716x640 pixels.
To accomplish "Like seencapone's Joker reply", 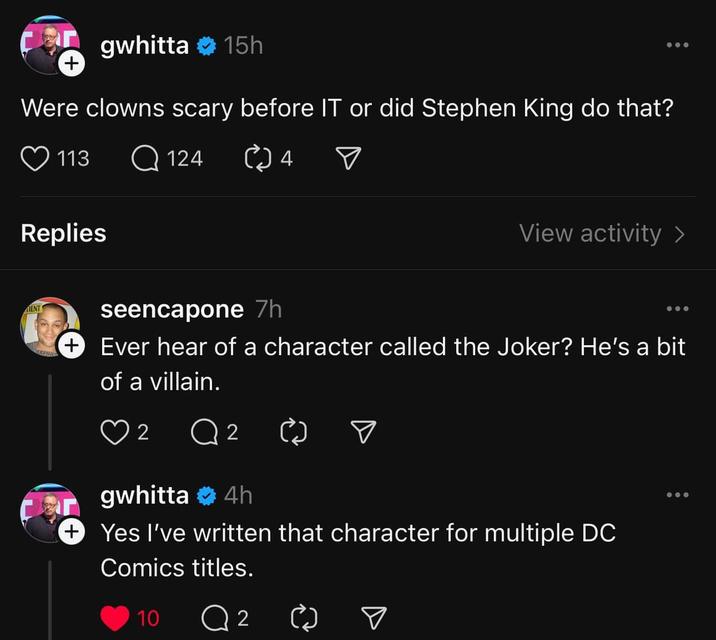I will pyautogui.click(x=115, y=431).
